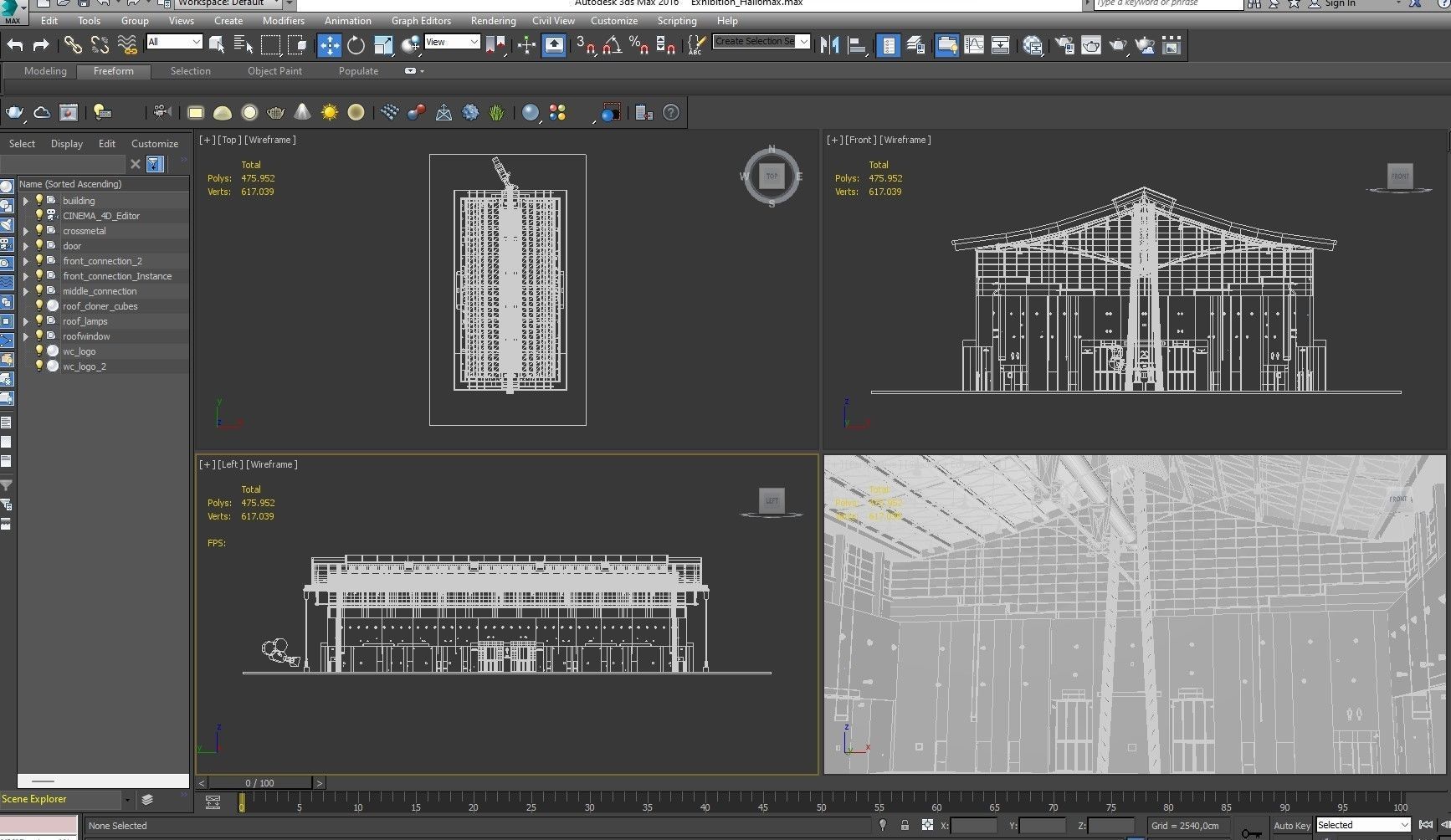1451x840 pixels.
Task: Click the Edit Named Selection Sets icon
Action: click(x=695, y=45)
